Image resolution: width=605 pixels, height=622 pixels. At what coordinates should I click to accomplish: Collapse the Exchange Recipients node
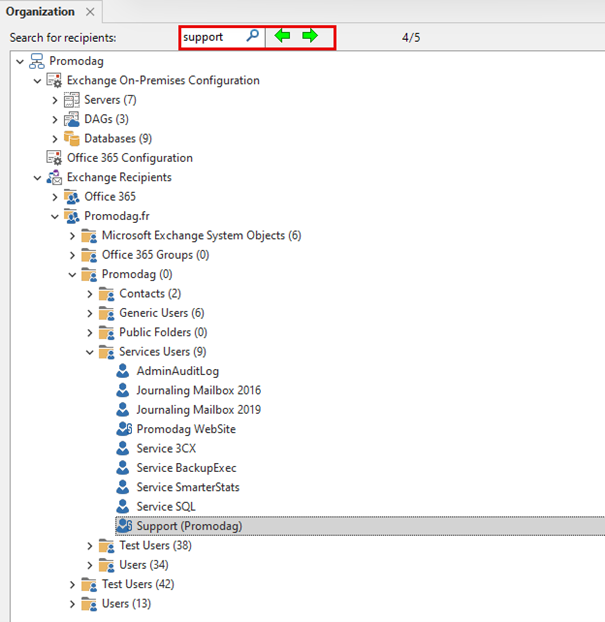[37, 178]
